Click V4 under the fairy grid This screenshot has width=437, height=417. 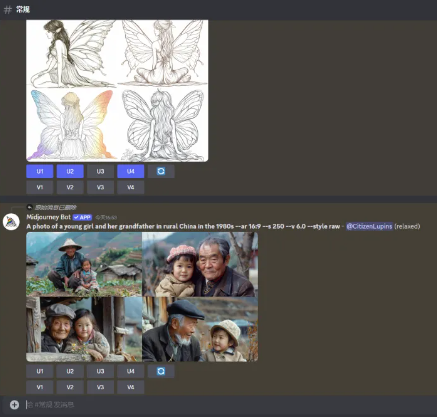(131, 187)
